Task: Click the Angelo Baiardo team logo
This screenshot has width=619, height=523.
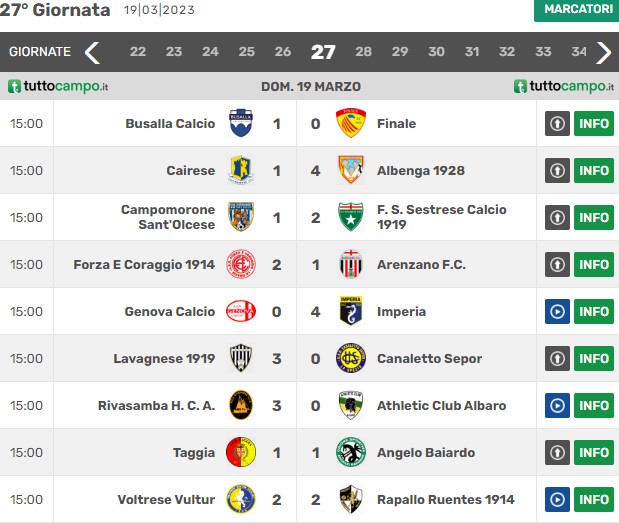Action: 350,452
